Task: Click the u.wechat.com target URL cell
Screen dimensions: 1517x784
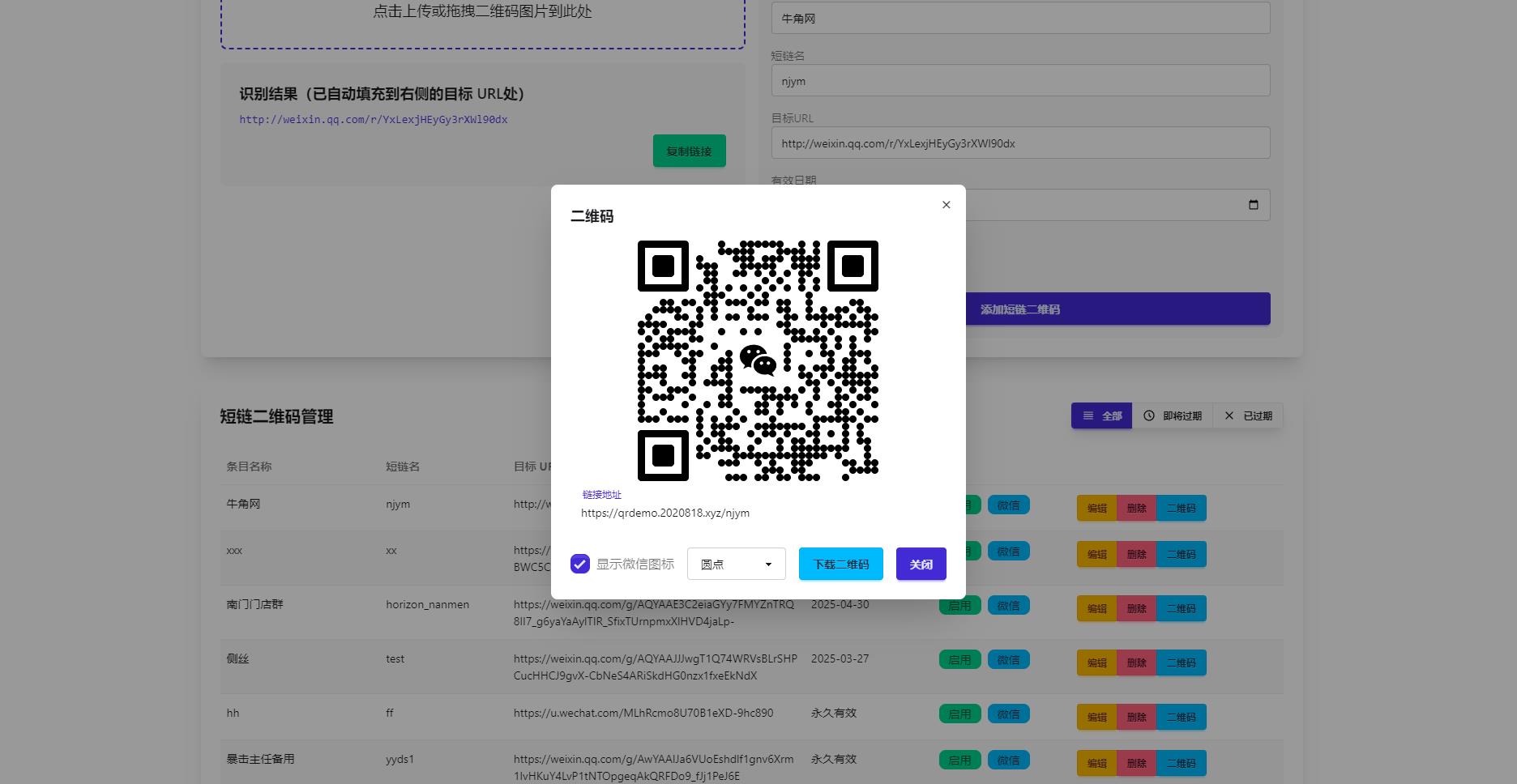Action: tap(643, 713)
